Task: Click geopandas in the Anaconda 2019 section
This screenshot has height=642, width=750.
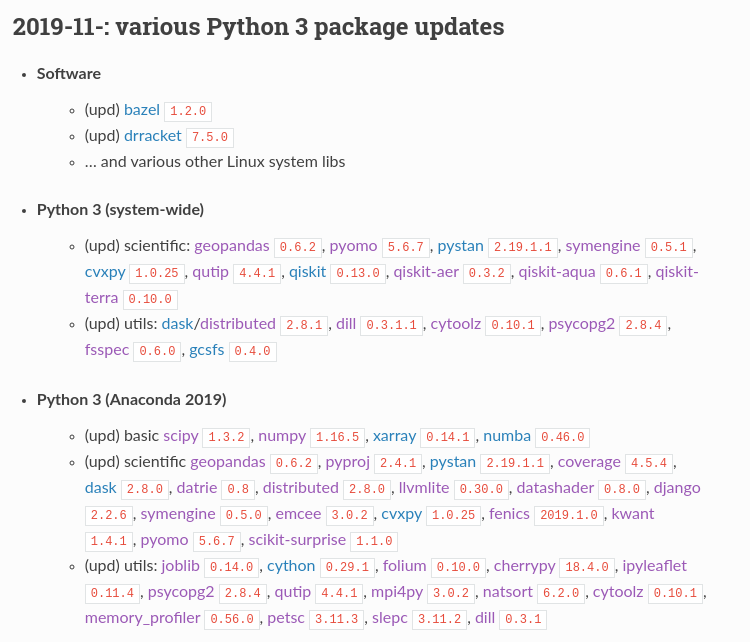Action: pyautogui.click(x=228, y=462)
